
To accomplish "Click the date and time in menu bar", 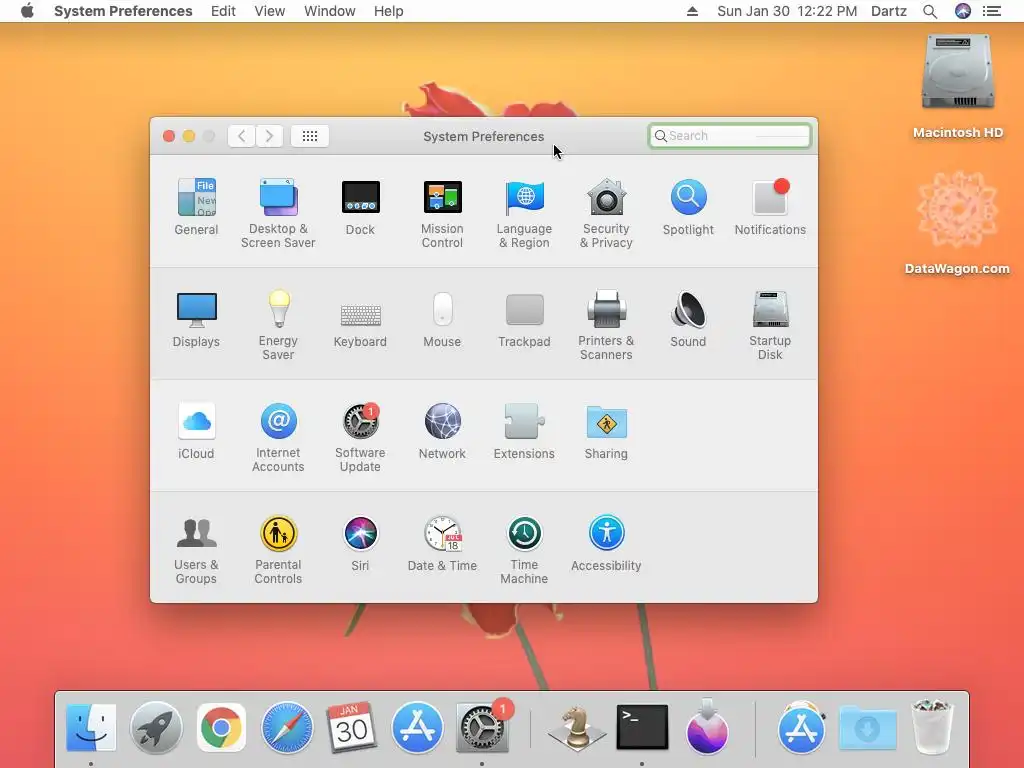I will pos(787,11).
